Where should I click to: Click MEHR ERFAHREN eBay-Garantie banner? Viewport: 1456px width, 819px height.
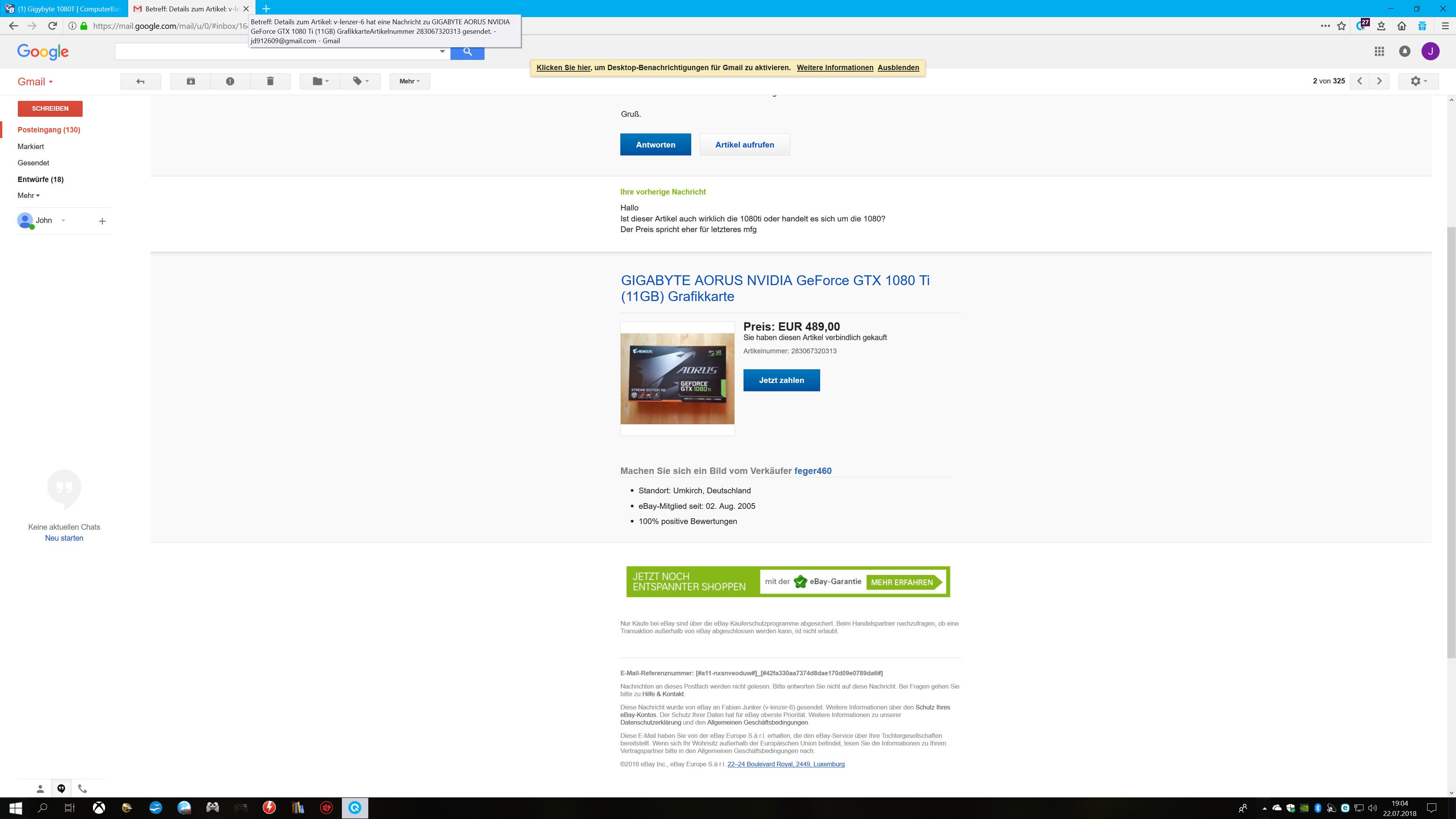click(x=904, y=582)
